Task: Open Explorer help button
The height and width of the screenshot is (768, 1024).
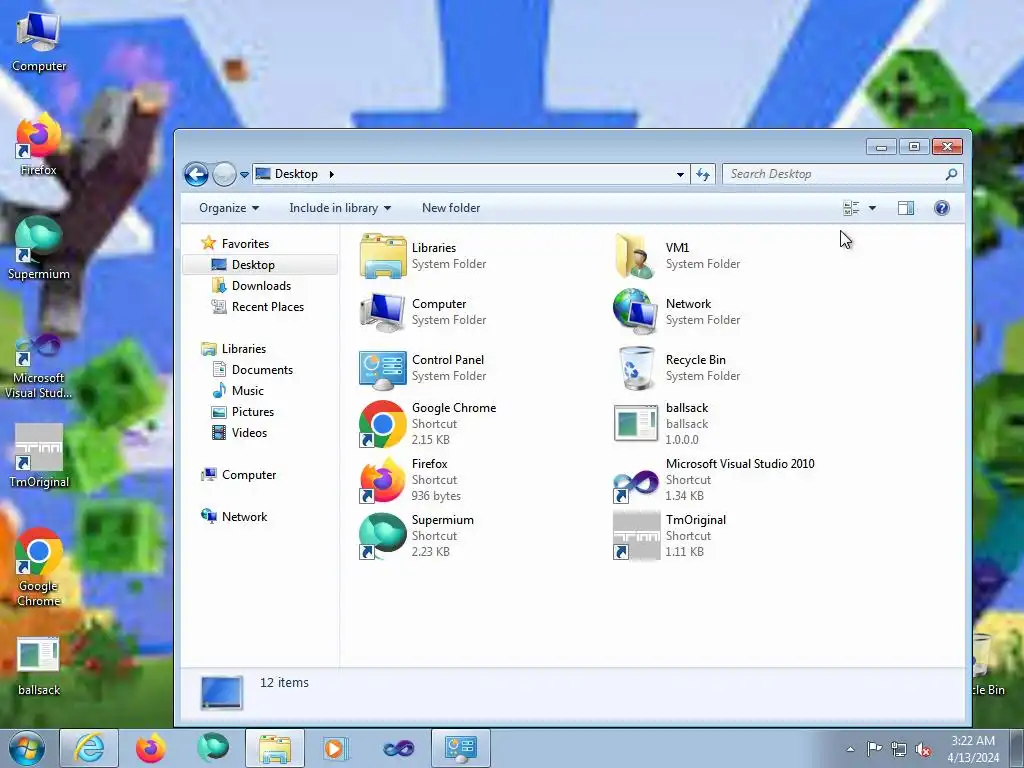Action: (x=942, y=208)
